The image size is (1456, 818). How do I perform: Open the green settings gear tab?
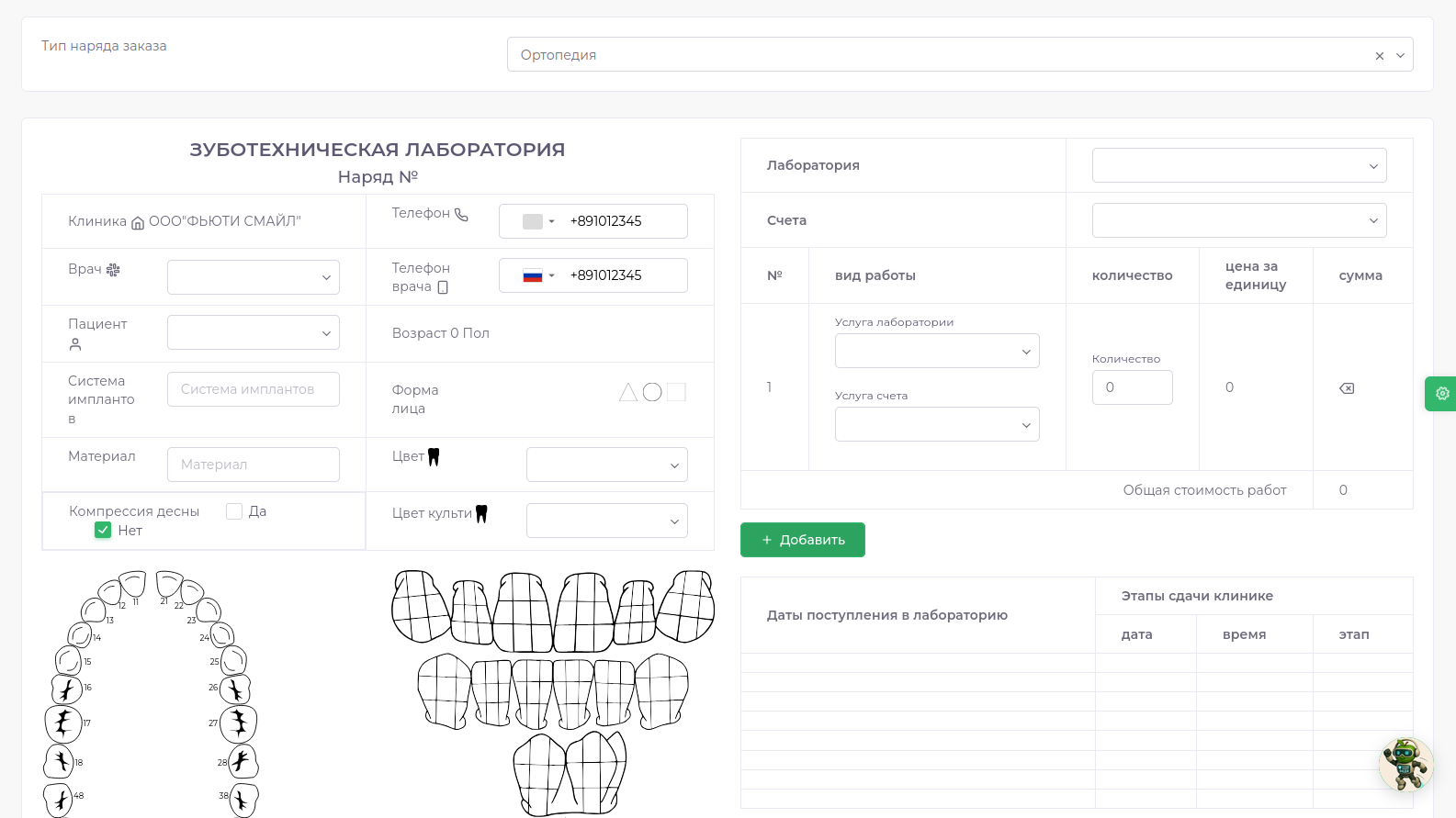tap(1441, 394)
